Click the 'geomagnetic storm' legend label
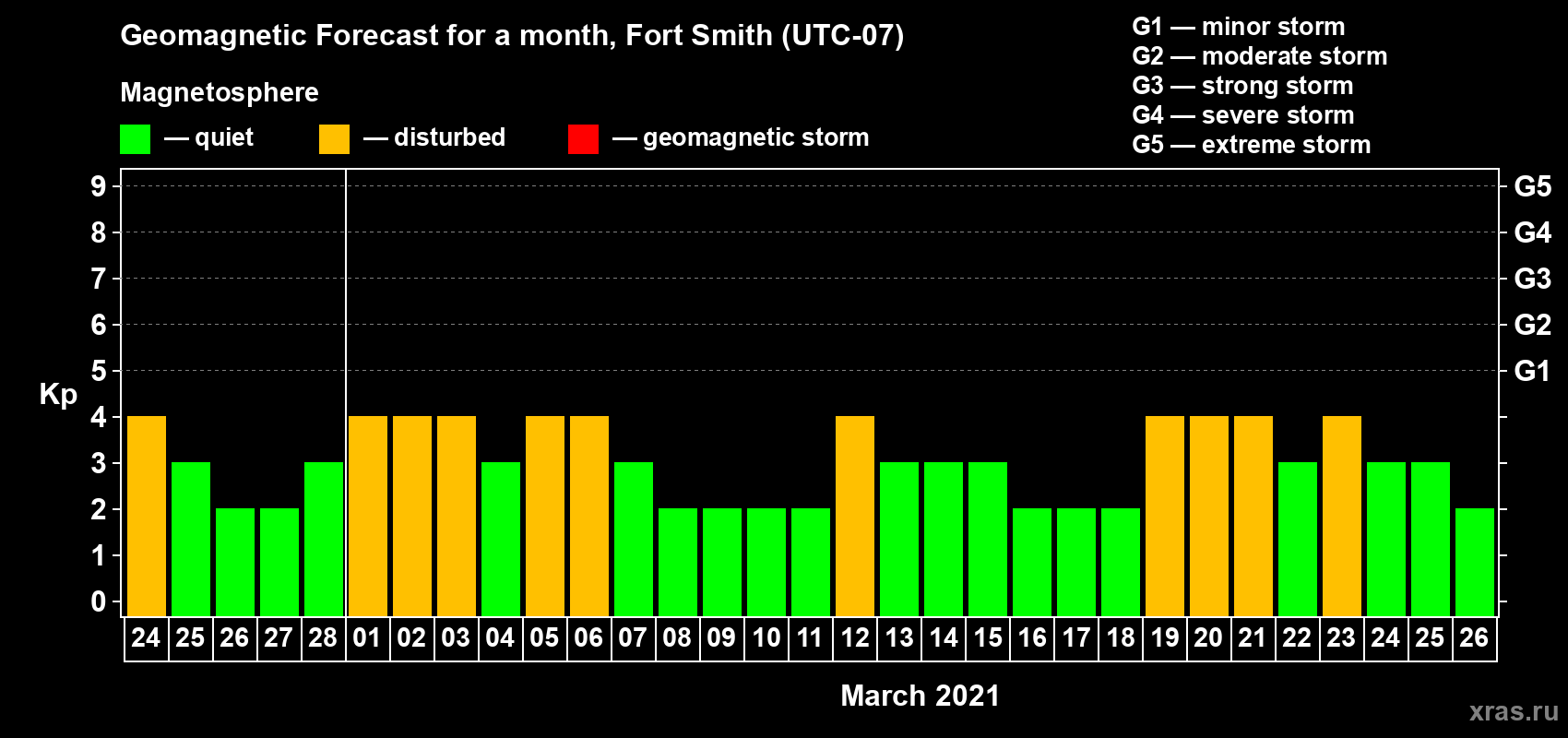The width and height of the screenshot is (1568, 738). [755, 137]
